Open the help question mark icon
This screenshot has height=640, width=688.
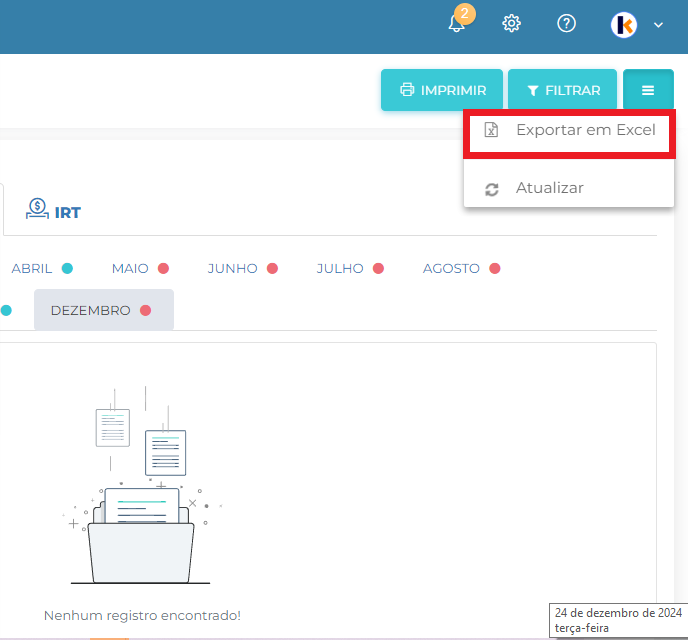(566, 23)
